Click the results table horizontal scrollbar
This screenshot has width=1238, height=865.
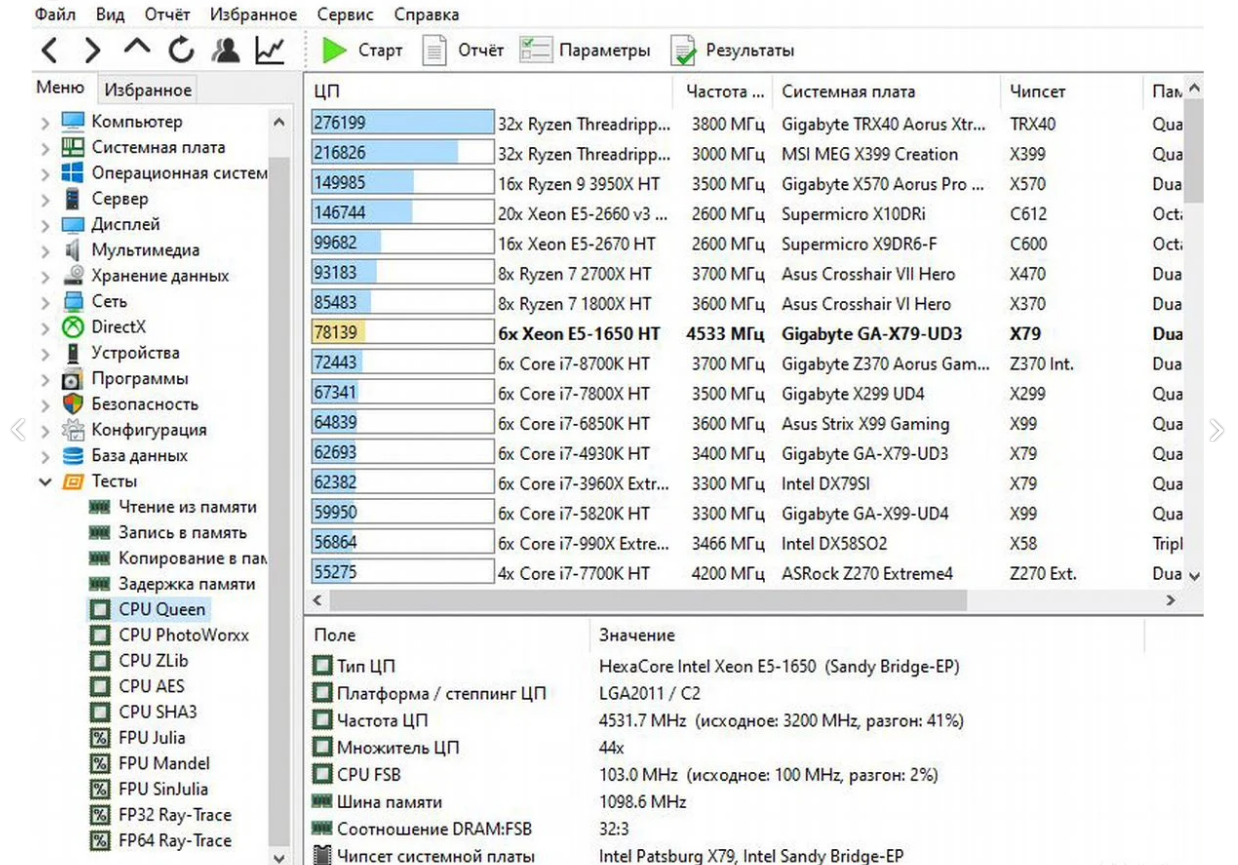coord(646,601)
